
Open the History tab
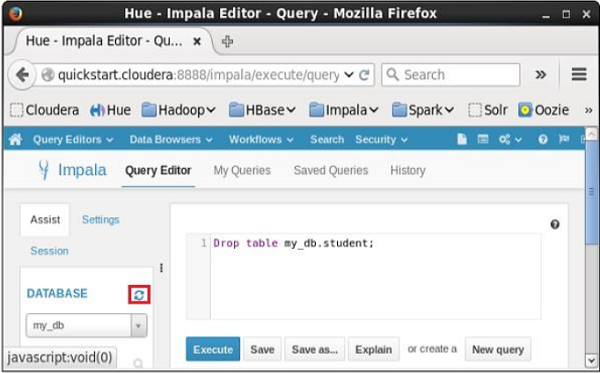pos(408,170)
